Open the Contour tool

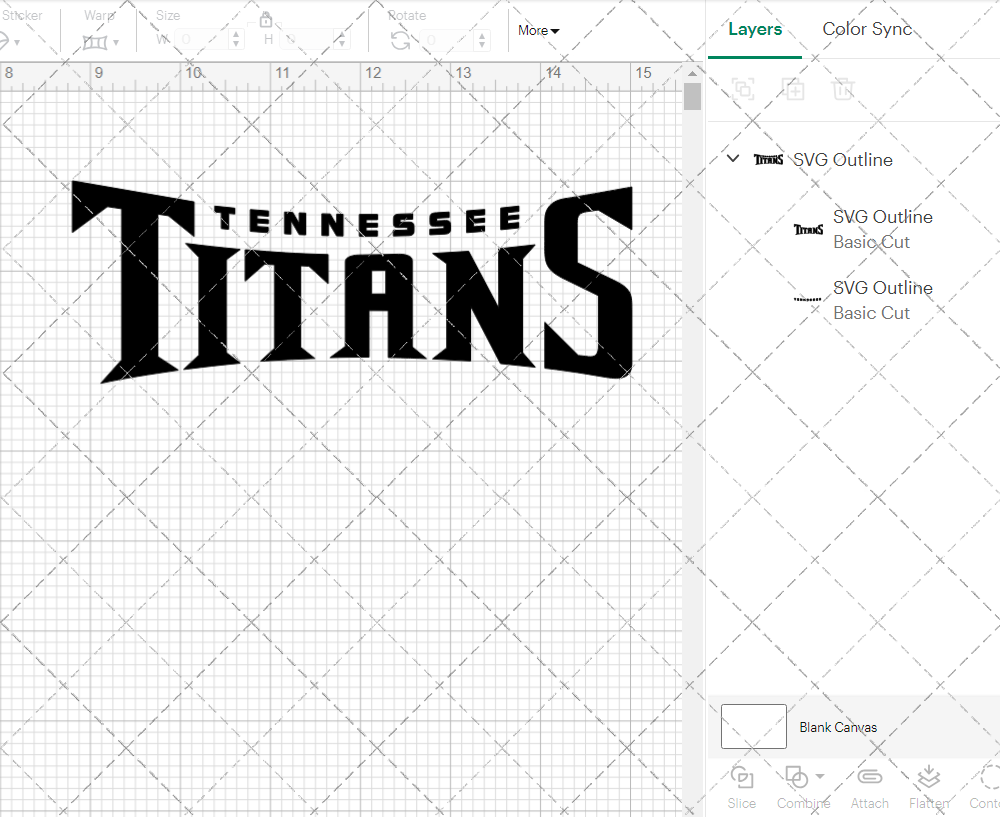(x=985, y=787)
